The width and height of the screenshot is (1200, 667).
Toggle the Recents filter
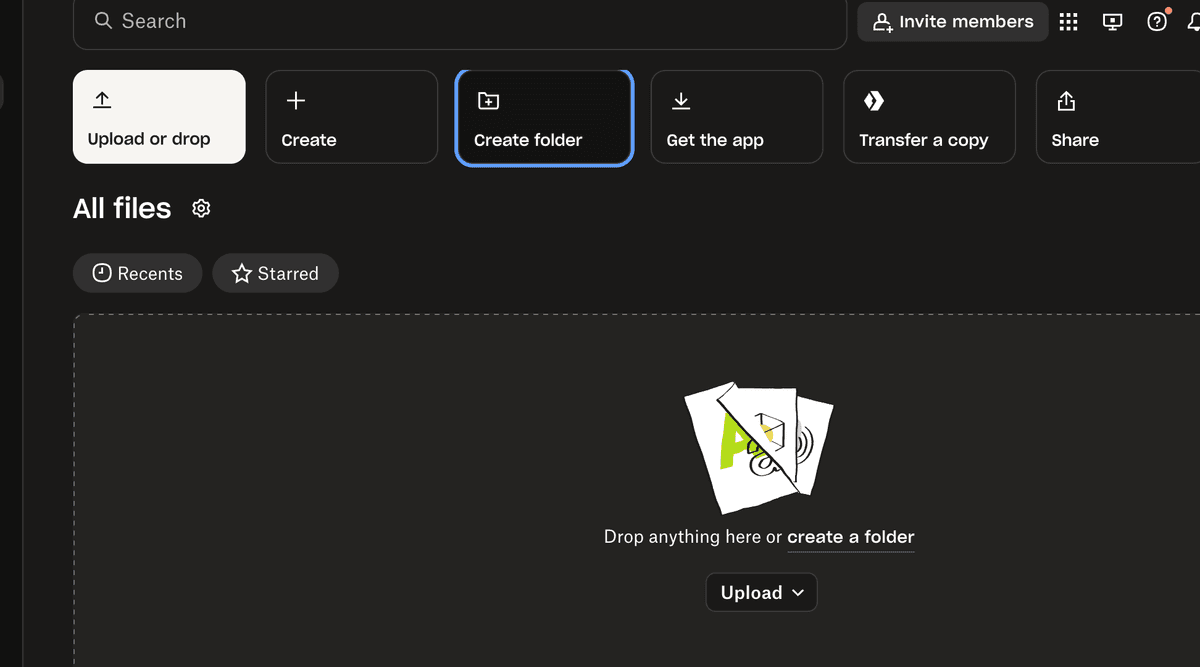click(x=137, y=272)
